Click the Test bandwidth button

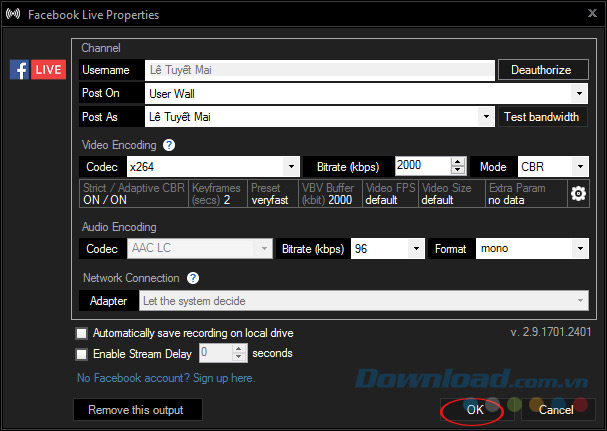pos(543,117)
